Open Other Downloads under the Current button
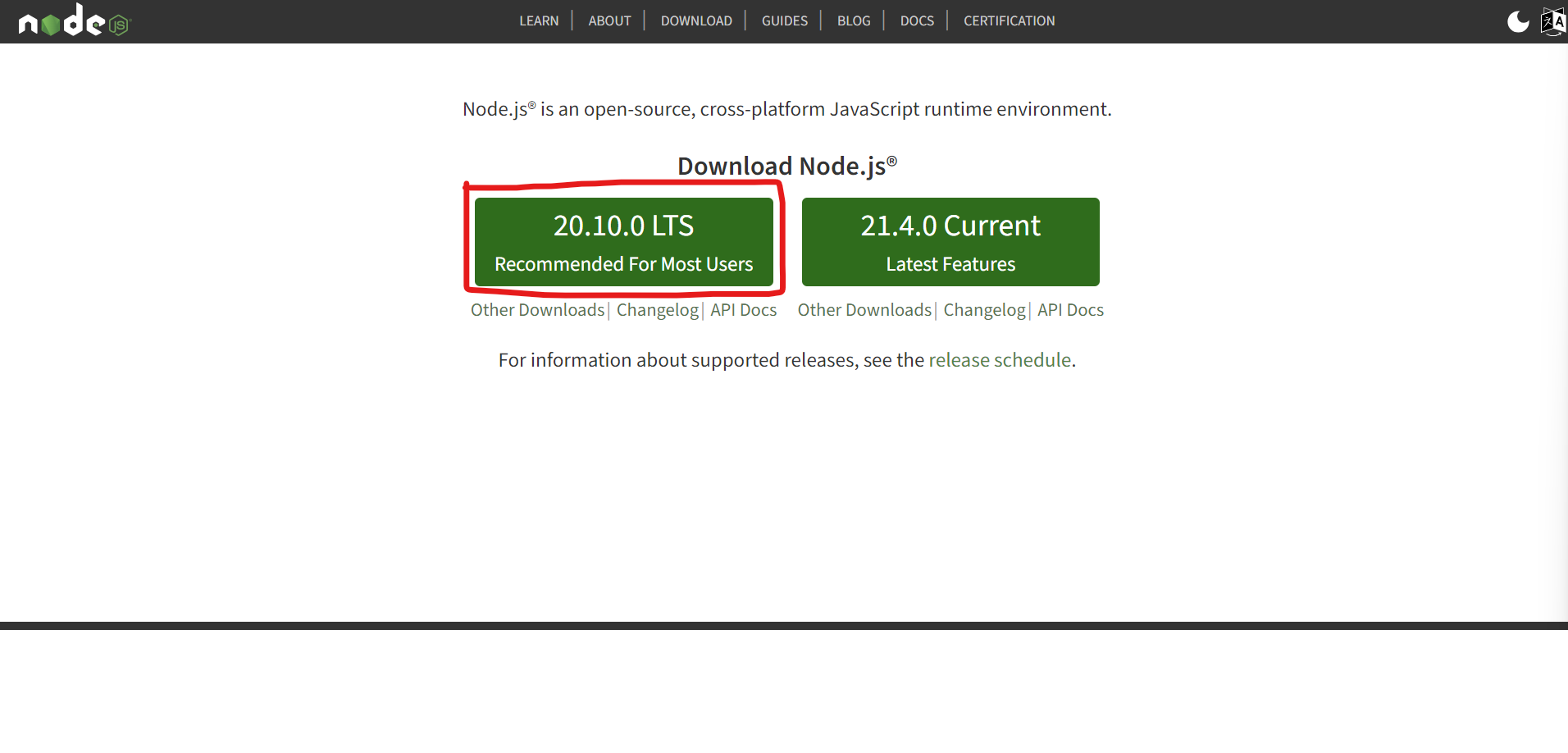Image resolution: width=1568 pixels, height=753 pixels. click(864, 310)
